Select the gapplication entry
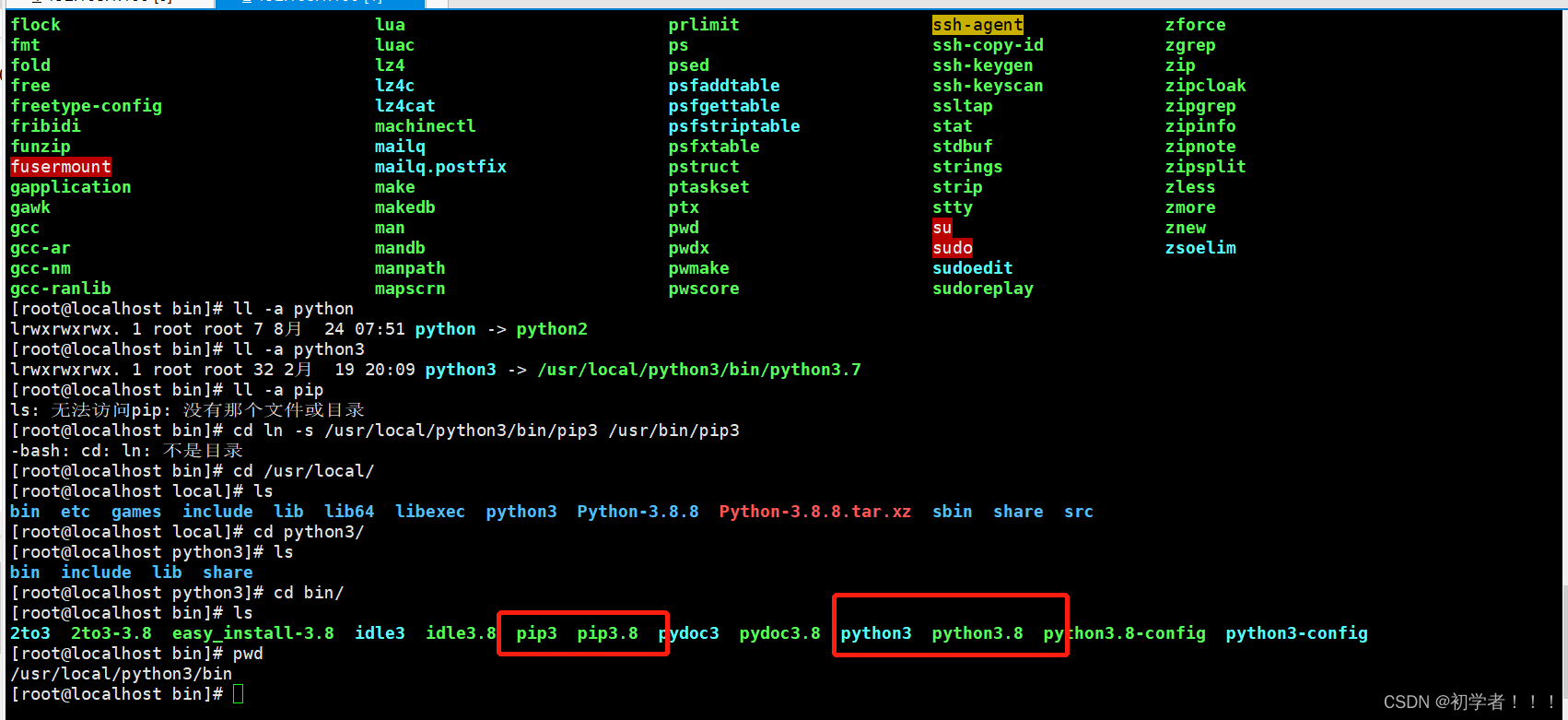This screenshot has height=720, width=1568. (71, 187)
